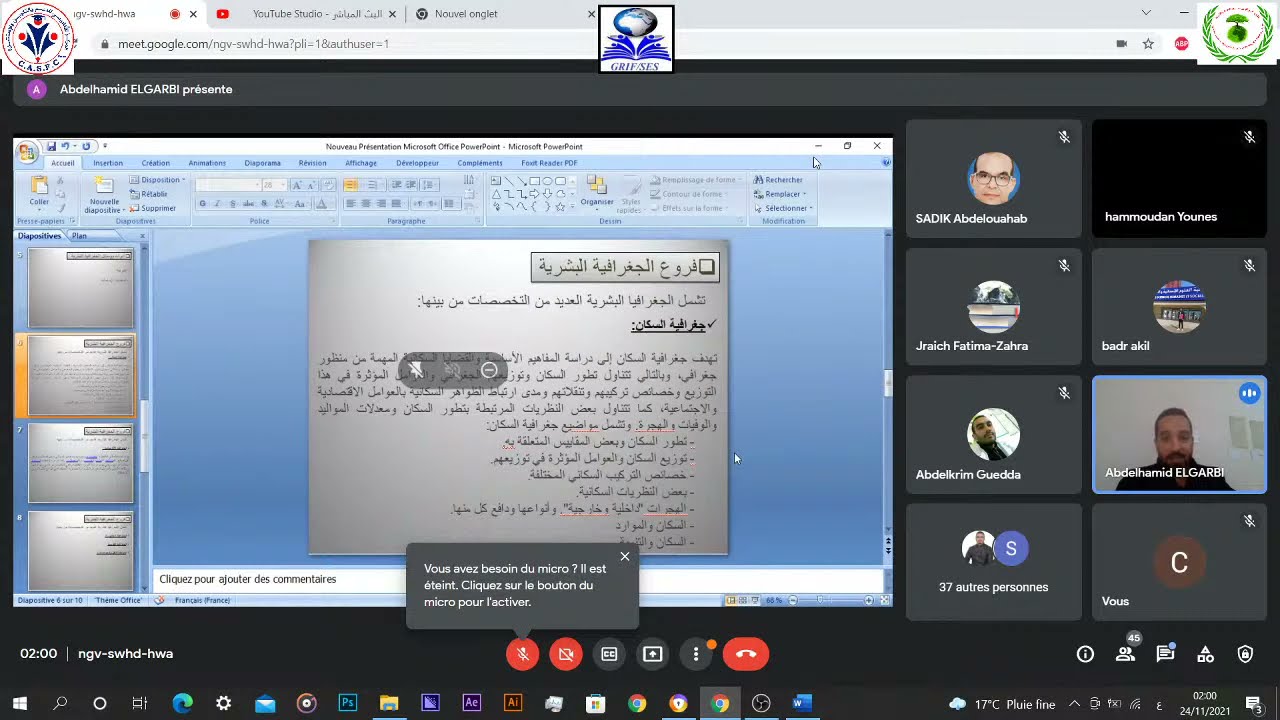Open the Plan tab in slide pane
Viewport: 1280px width, 720px height.
point(79,236)
